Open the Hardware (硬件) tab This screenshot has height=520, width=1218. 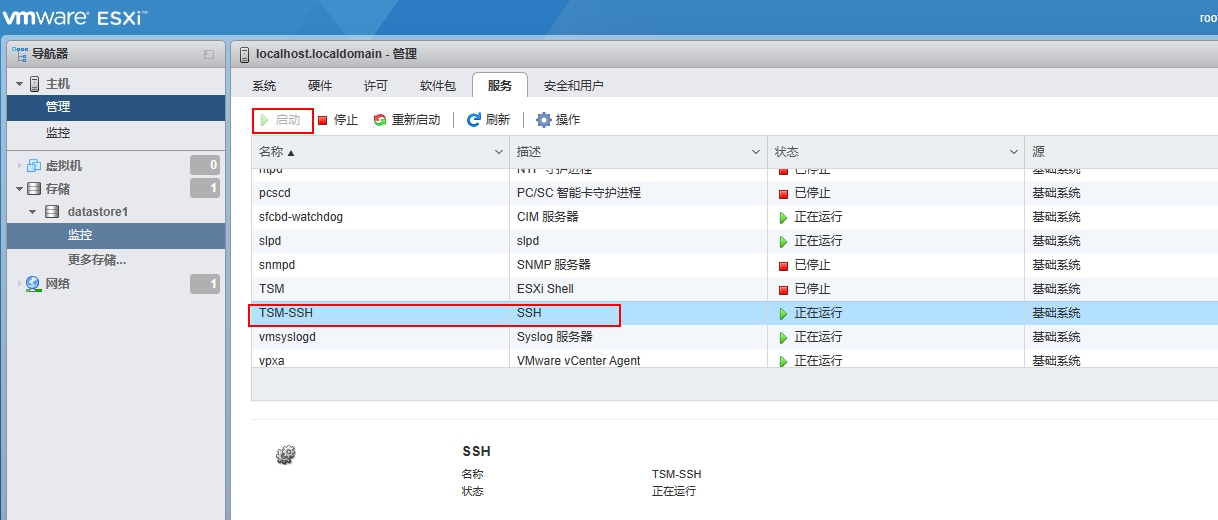point(320,86)
